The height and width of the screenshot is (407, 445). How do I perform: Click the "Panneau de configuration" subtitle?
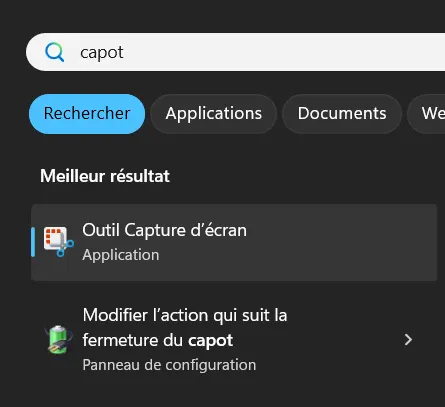point(169,365)
